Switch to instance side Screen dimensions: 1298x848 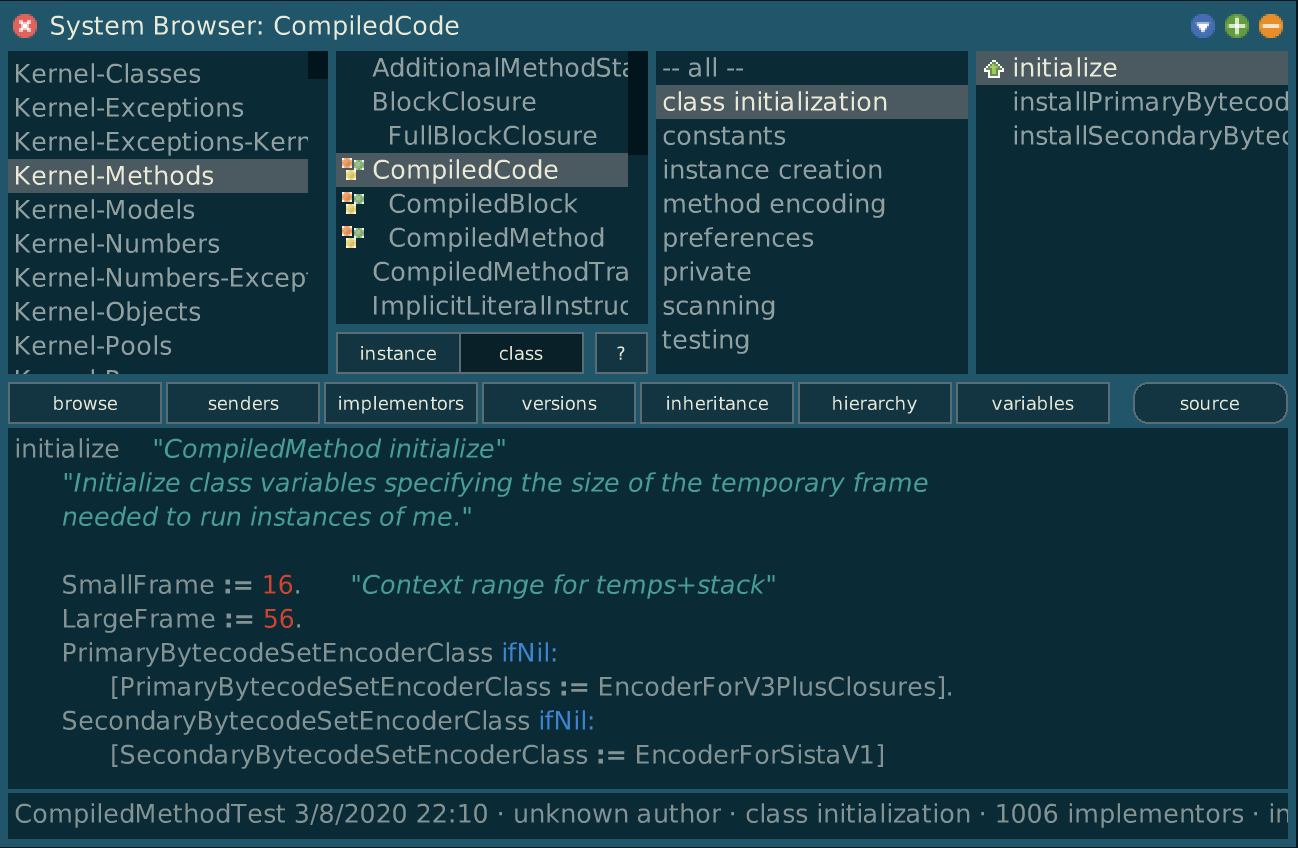coord(398,353)
